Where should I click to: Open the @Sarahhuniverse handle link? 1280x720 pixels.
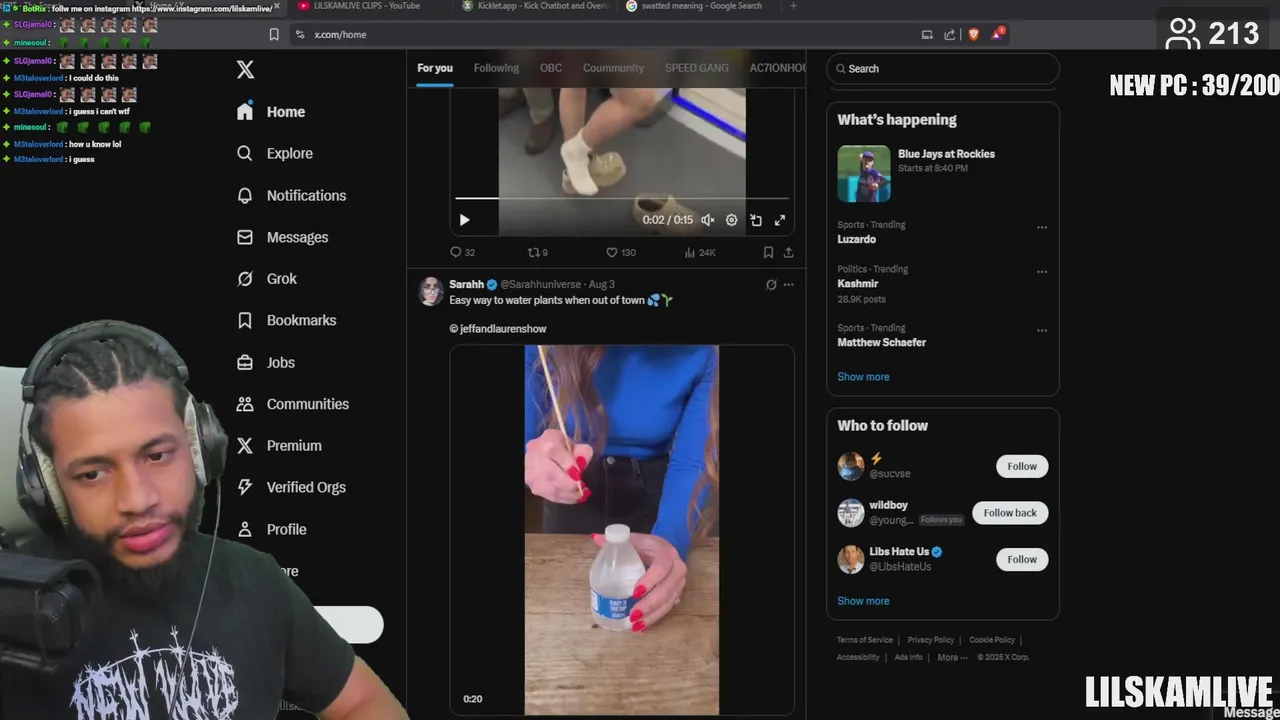(x=542, y=284)
